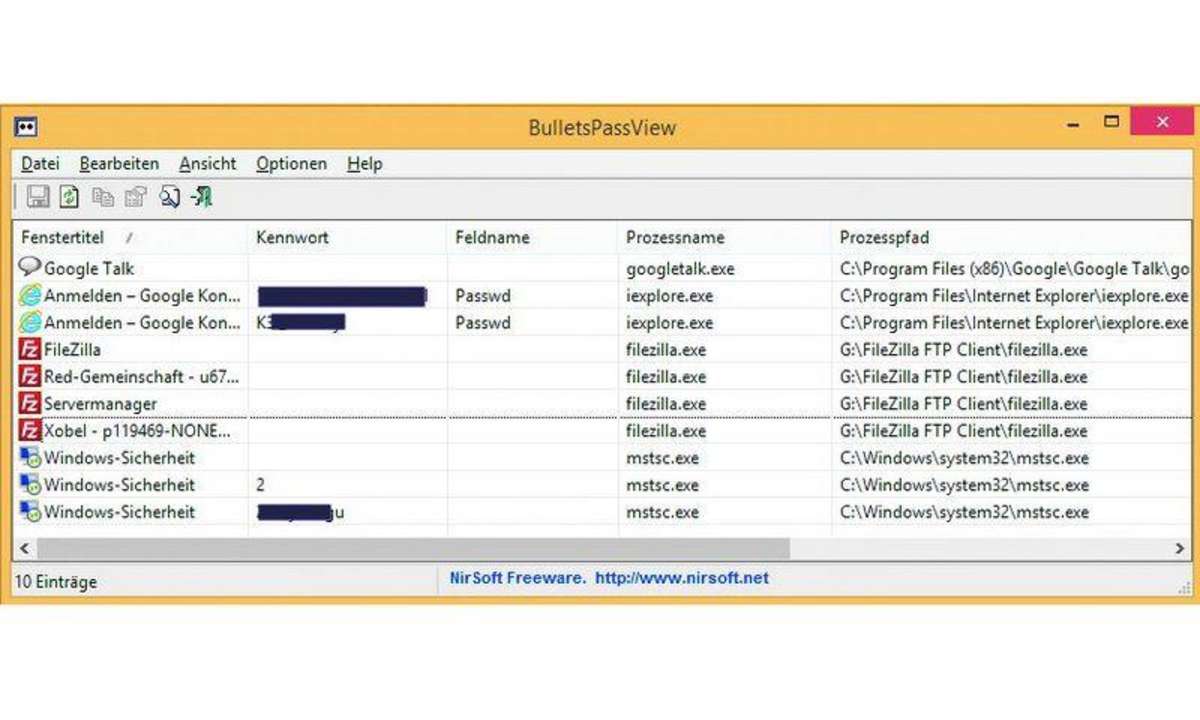Click the BulletsPassView app icon in title bar
This screenshot has height=720, width=1200.
[x=26, y=128]
